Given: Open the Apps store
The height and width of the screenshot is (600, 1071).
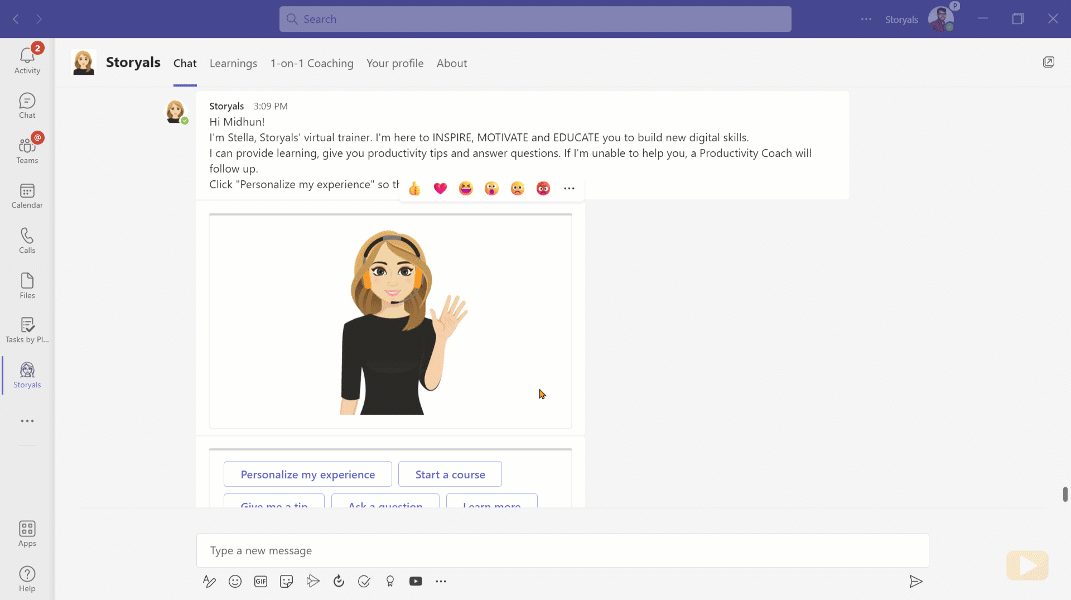Looking at the screenshot, I should 27,534.
